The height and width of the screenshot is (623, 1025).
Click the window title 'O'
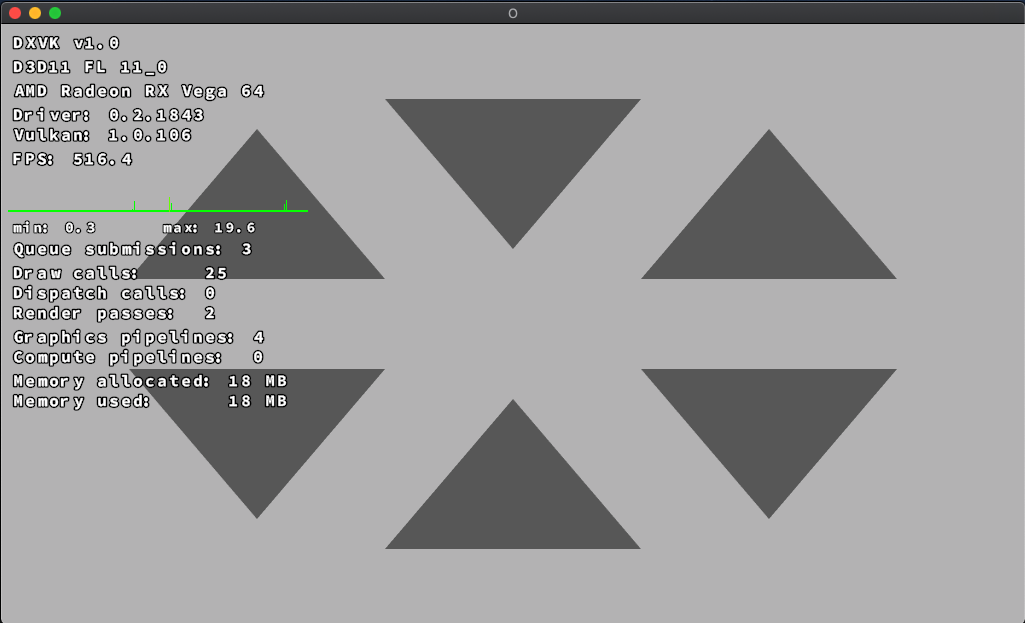click(512, 13)
